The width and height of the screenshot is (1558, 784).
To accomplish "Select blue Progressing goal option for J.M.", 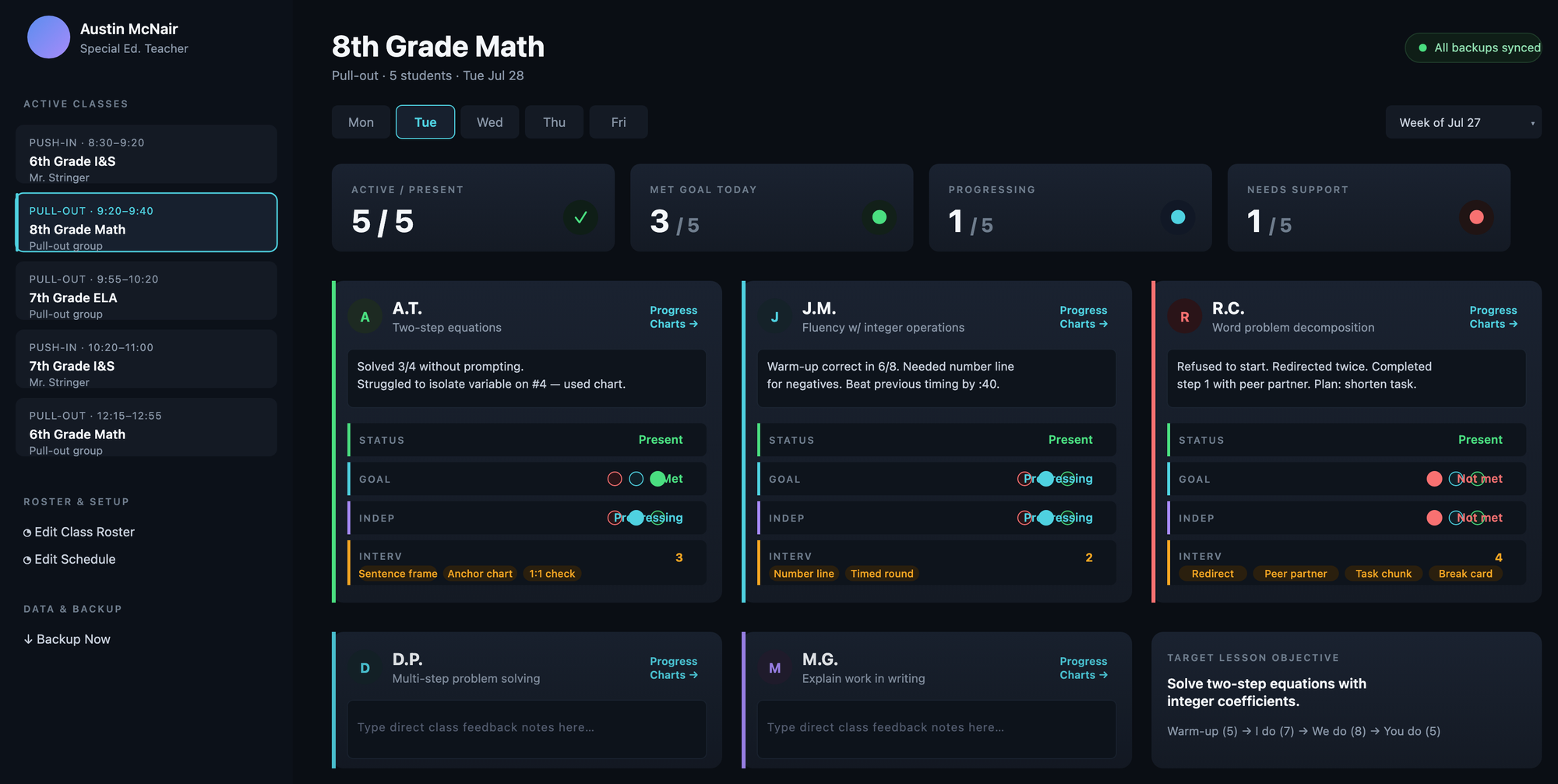I will 1046,479.
